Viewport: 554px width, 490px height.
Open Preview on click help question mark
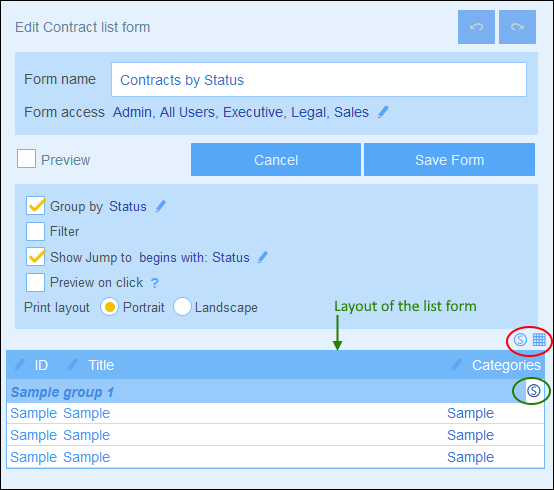click(x=155, y=283)
